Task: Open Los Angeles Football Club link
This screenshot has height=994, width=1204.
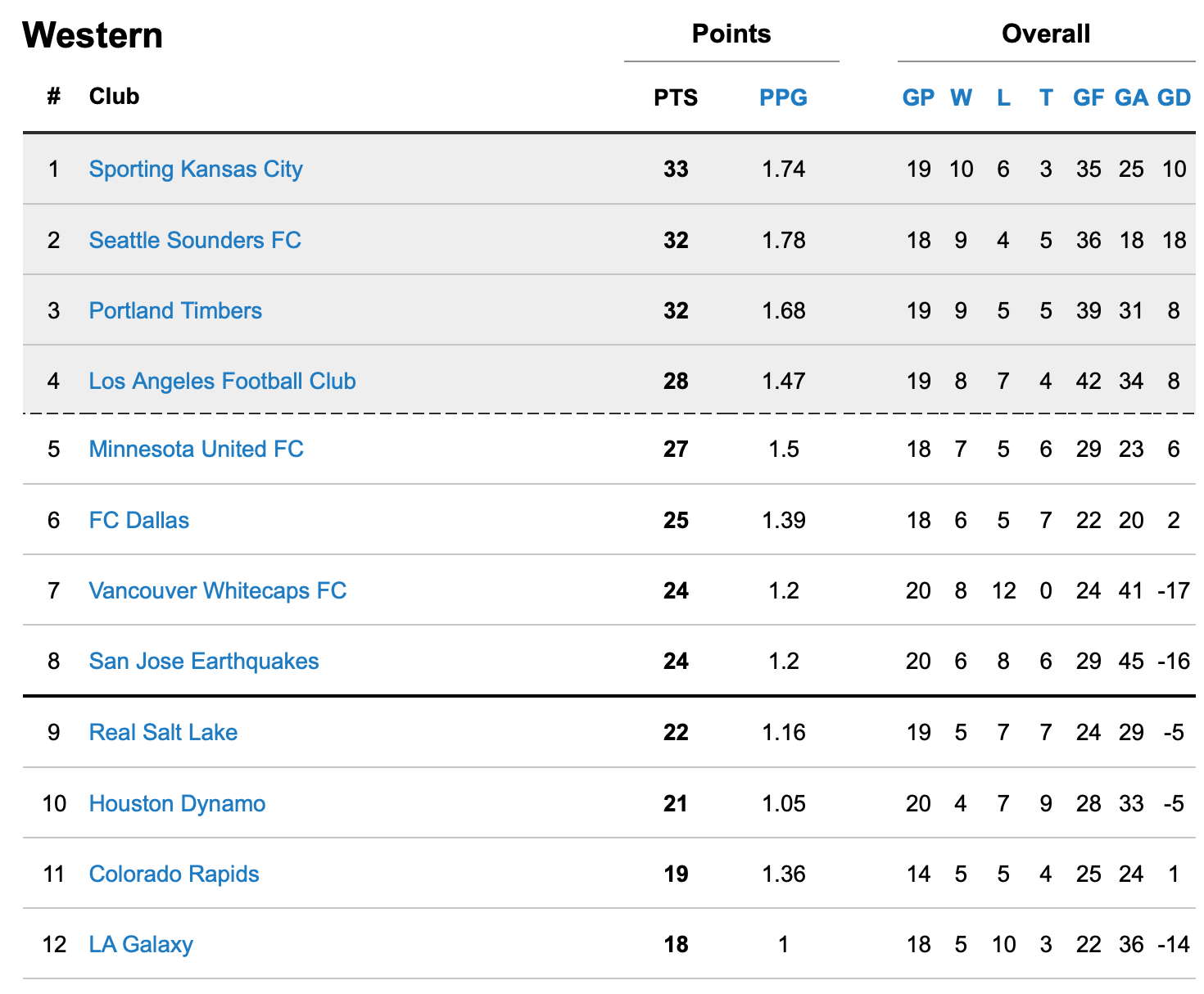Action: pos(222,382)
